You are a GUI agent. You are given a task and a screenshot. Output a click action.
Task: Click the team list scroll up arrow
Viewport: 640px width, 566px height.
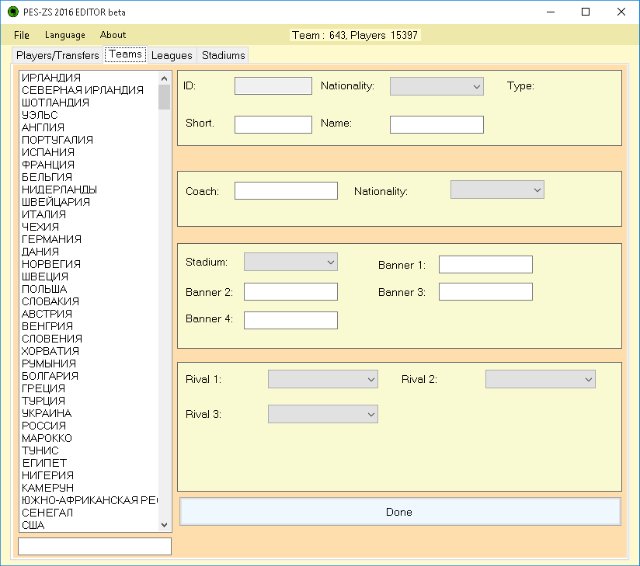click(x=164, y=78)
